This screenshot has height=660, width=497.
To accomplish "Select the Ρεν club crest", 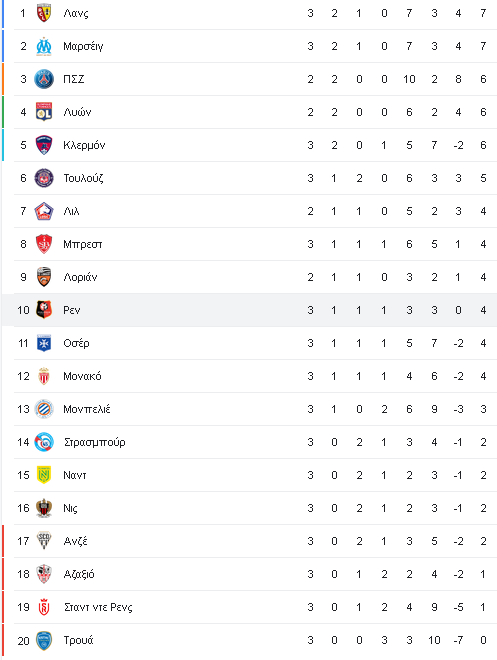I will pyautogui.click(x=44, y=310).
